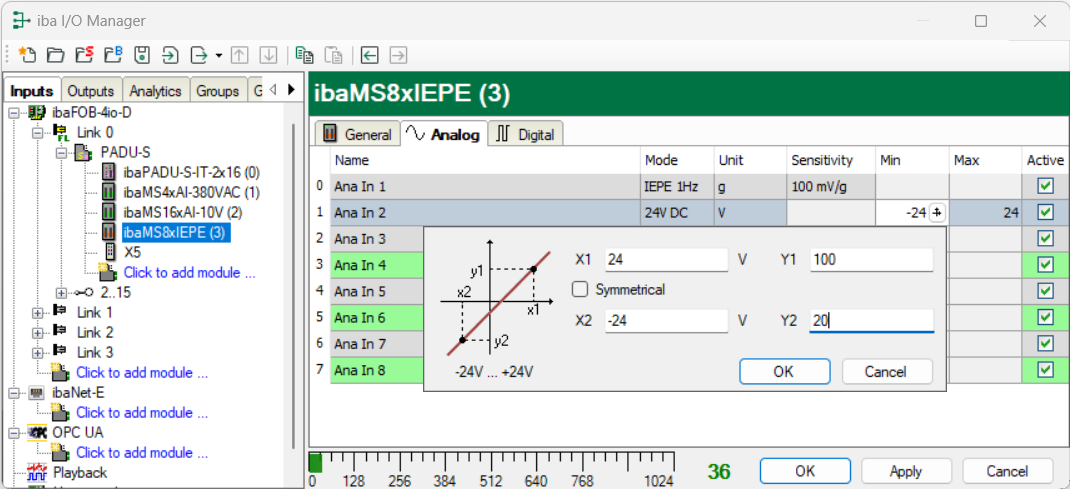
Task: Click the Save disk icon in toolbar
Action: pos(141,55)
